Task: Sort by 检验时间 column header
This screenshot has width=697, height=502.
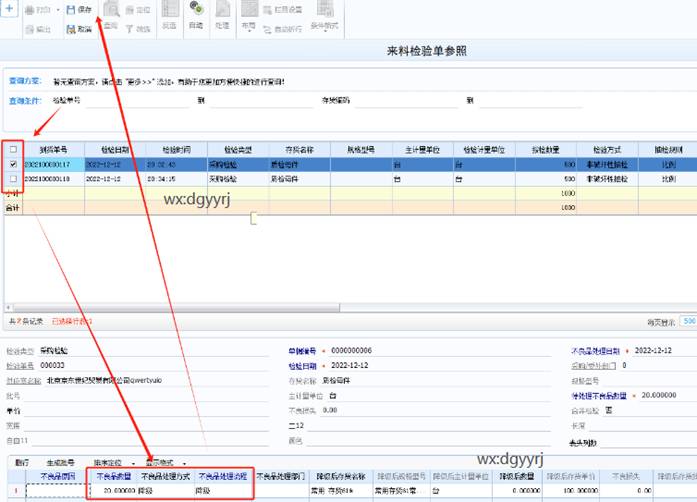Action: pos(176,150)
